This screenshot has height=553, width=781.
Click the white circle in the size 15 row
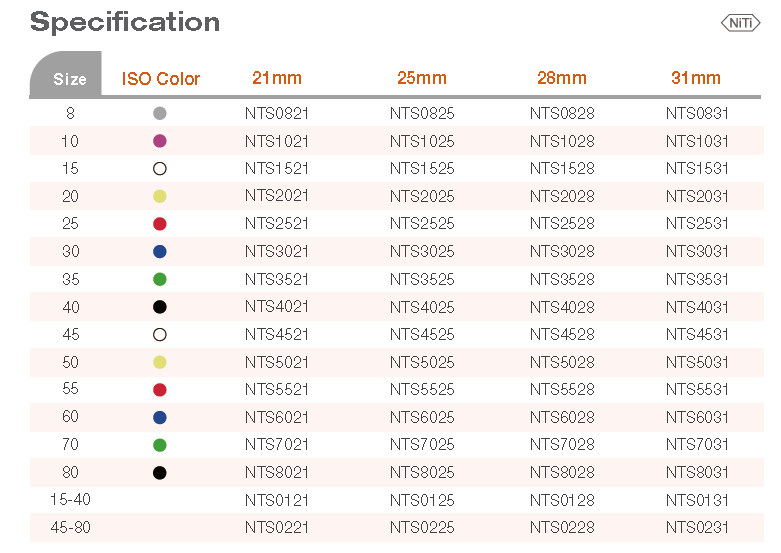(x=160, y=169)
